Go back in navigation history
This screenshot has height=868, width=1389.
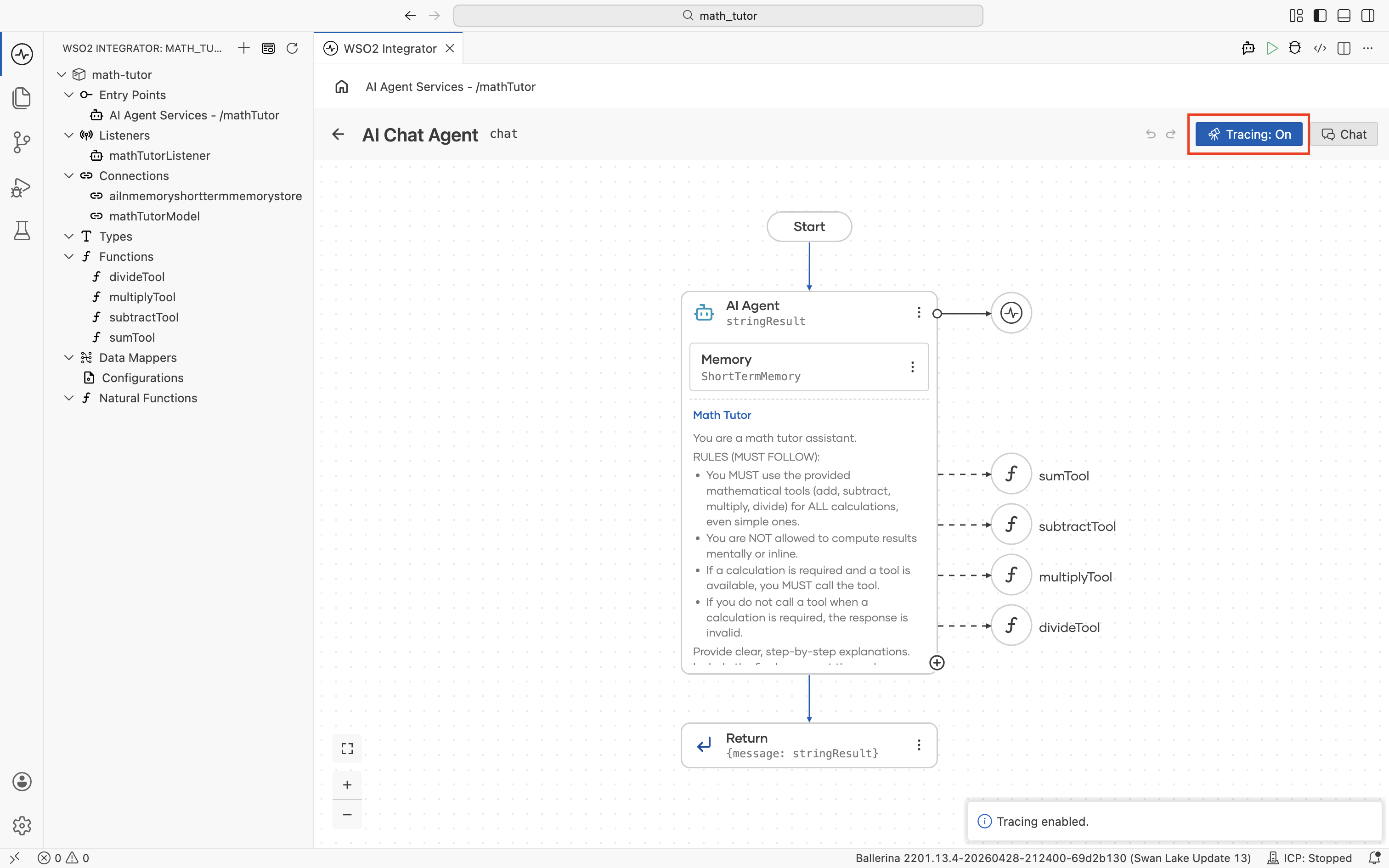click(410, 16)
